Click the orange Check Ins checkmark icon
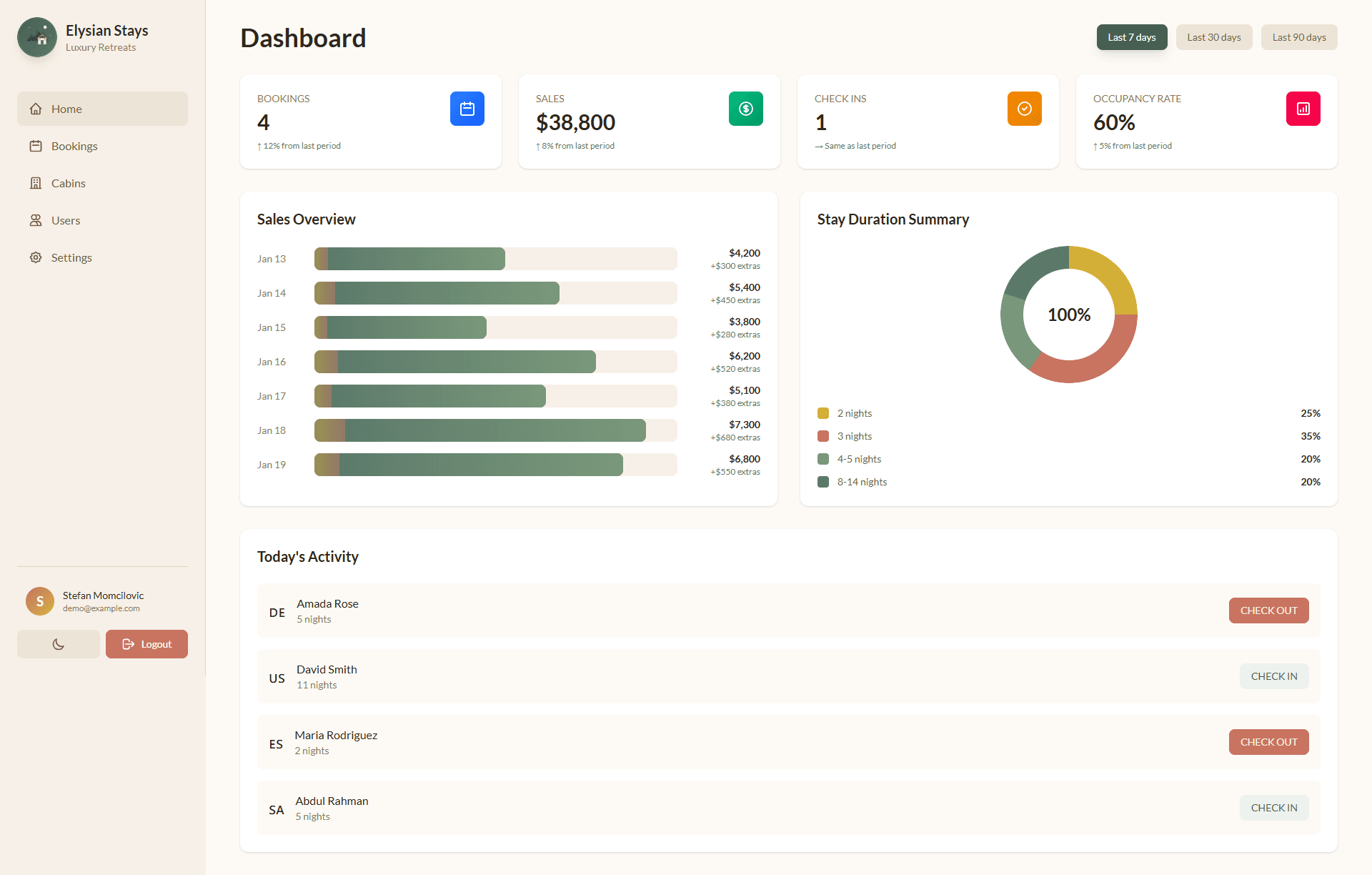This screenshot has height=875, width=1372. [1024, 109]
